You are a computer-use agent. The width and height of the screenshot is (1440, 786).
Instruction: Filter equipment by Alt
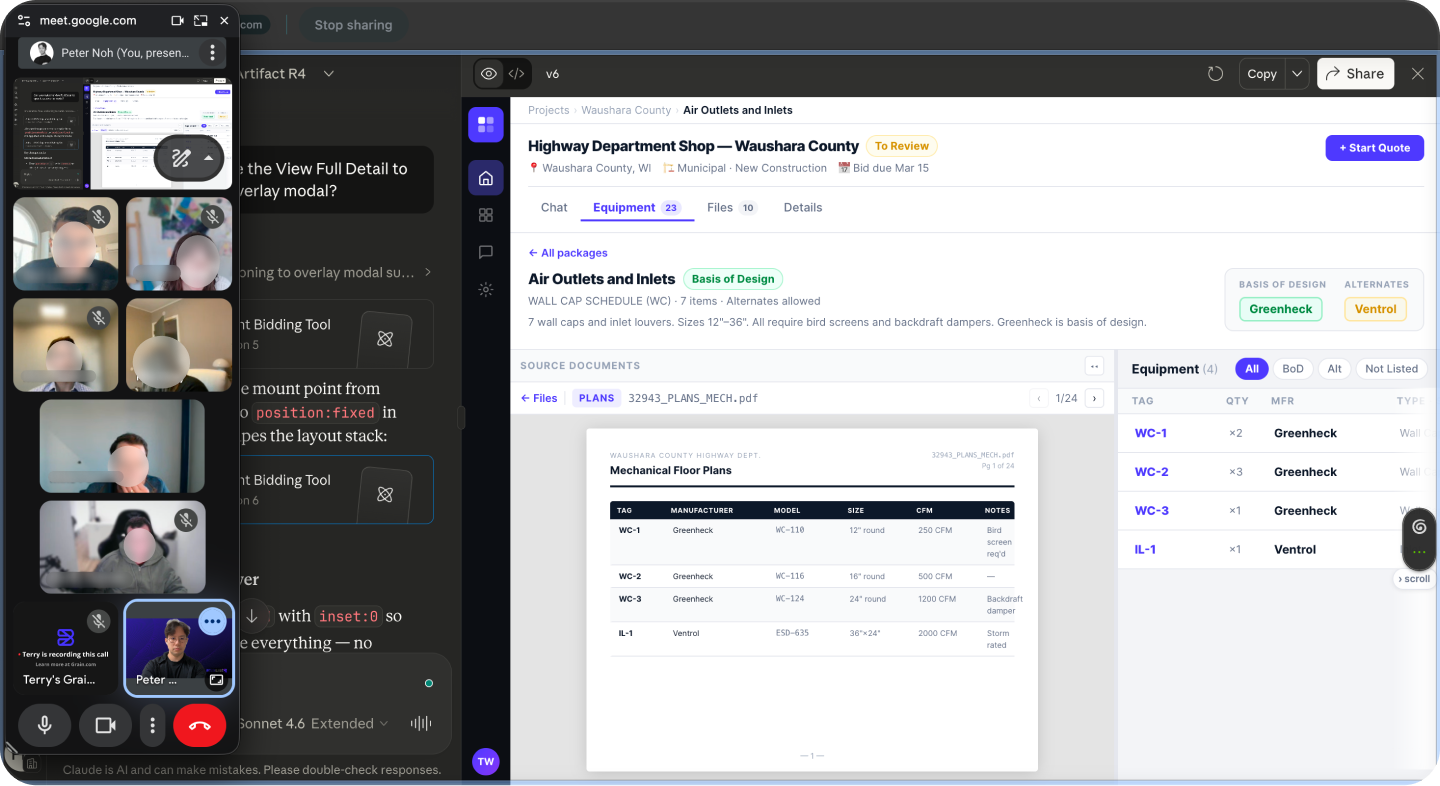(1334, 369)
